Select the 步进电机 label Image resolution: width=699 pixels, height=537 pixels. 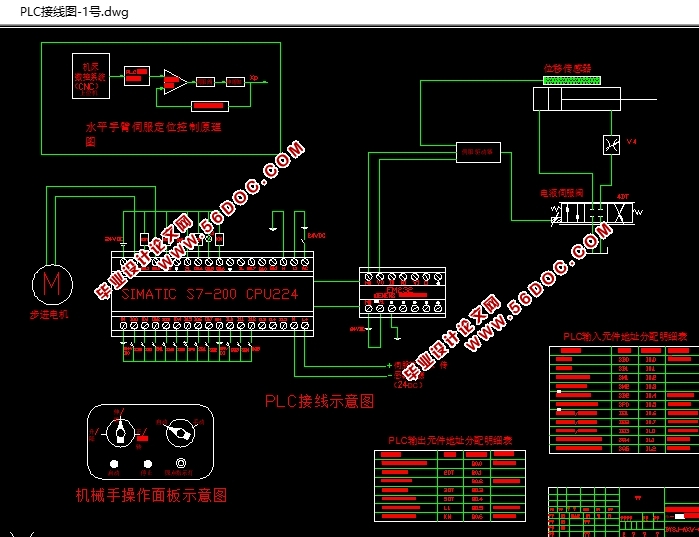click(x=49, y=315)
